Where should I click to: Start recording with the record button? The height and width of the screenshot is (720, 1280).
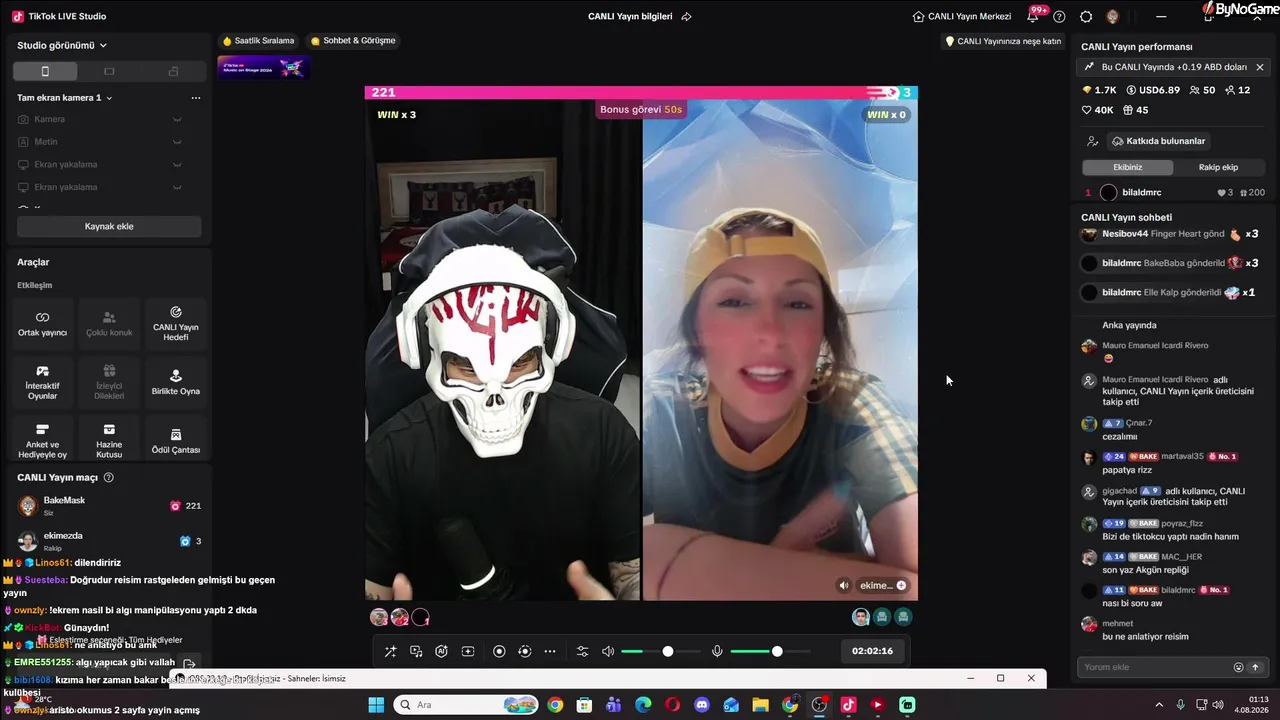coord(499,652)
